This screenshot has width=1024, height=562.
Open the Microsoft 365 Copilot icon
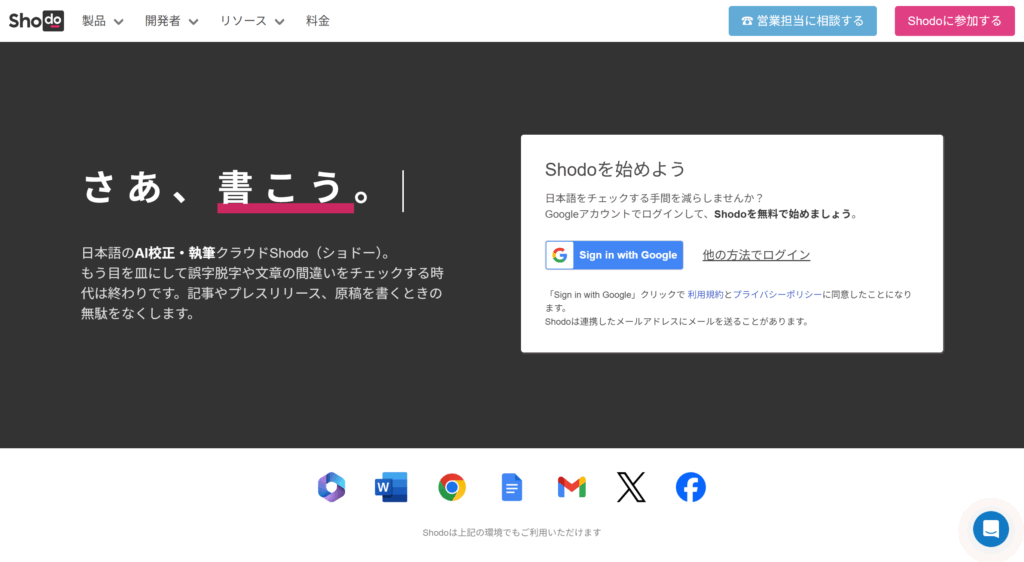(x=332, y=487)
